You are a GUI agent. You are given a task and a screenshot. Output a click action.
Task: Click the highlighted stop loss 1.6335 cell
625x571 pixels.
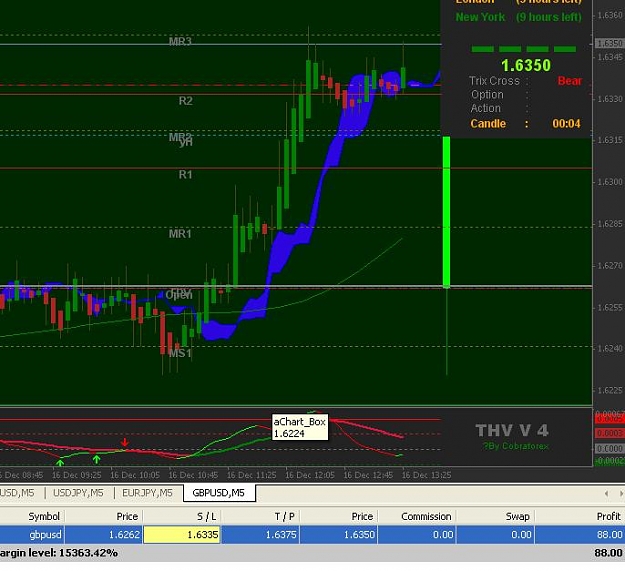181,534
